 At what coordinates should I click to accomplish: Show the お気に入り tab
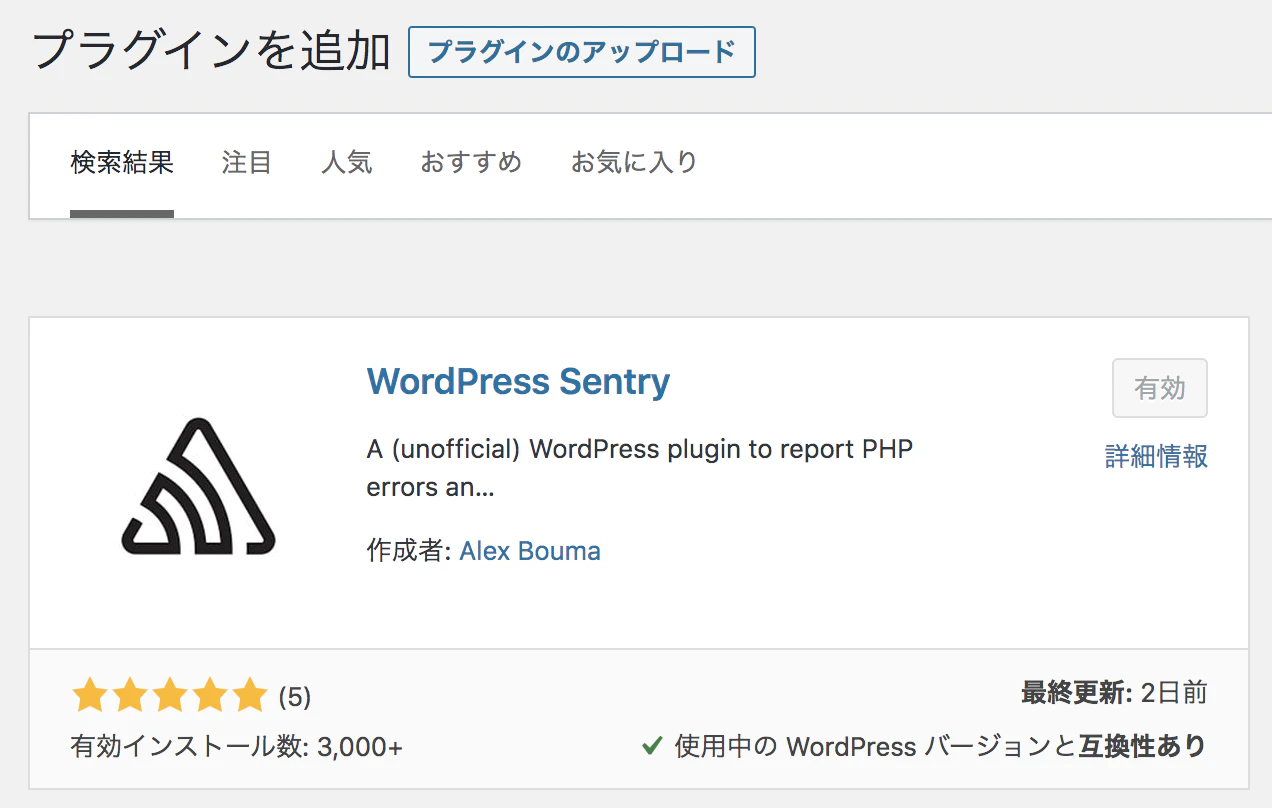634,162
